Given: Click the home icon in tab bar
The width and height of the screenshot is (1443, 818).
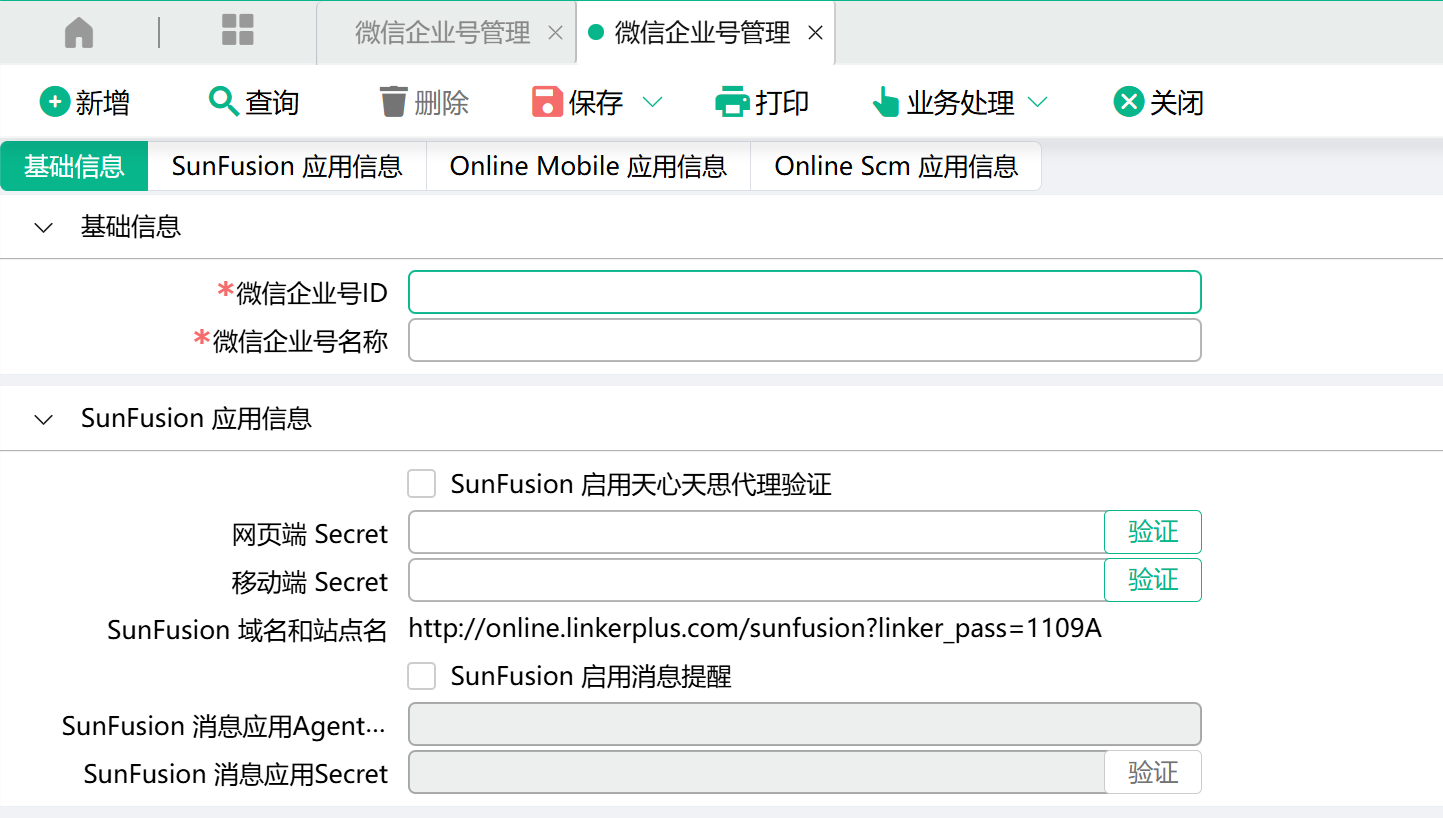Looking at the screenshot, I should click(79, 33).
